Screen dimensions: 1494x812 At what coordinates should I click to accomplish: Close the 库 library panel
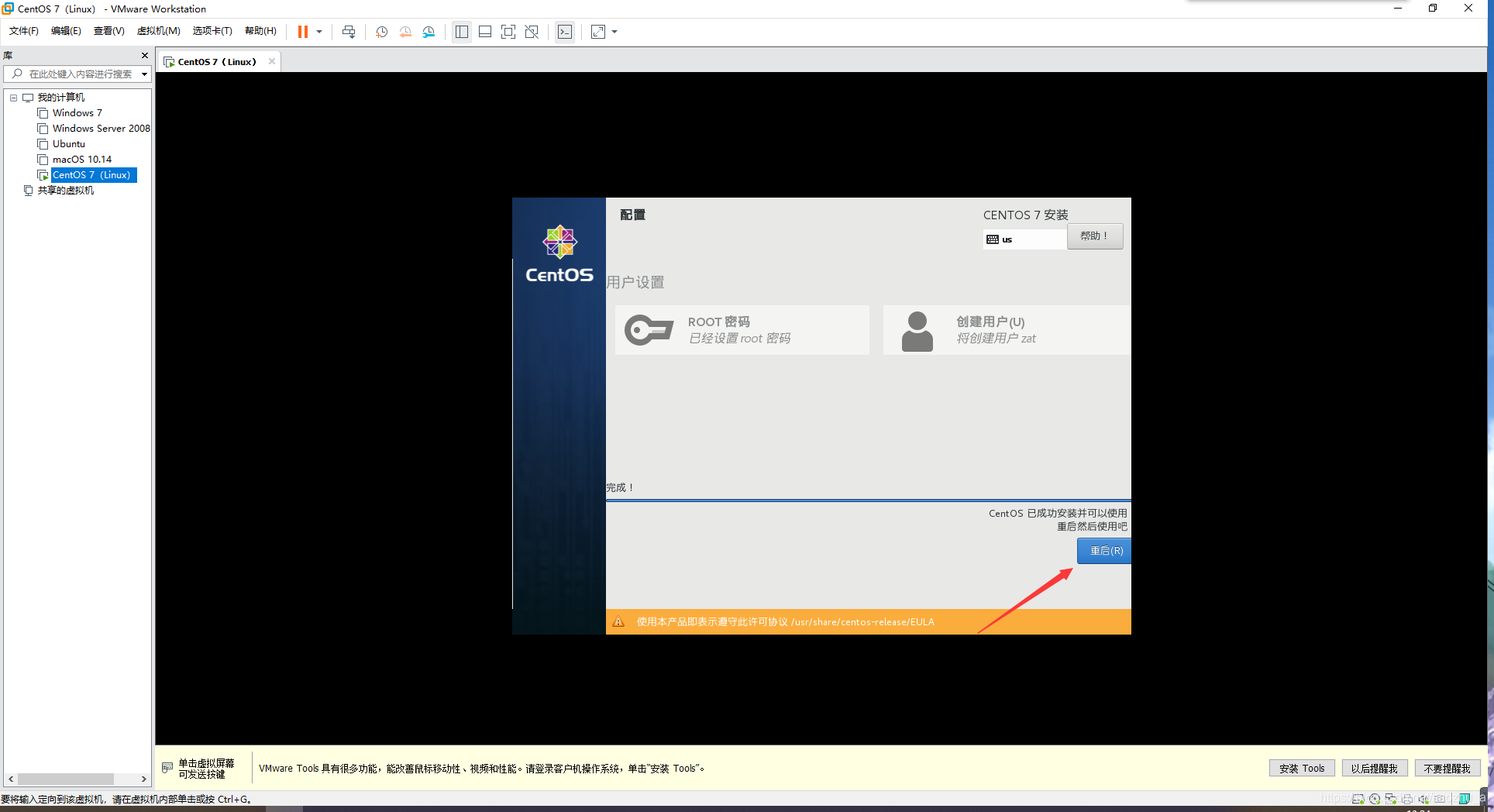144,56
